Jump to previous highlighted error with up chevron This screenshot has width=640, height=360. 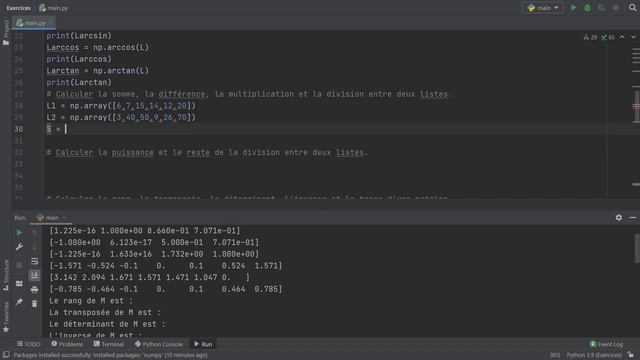point(622,37)
